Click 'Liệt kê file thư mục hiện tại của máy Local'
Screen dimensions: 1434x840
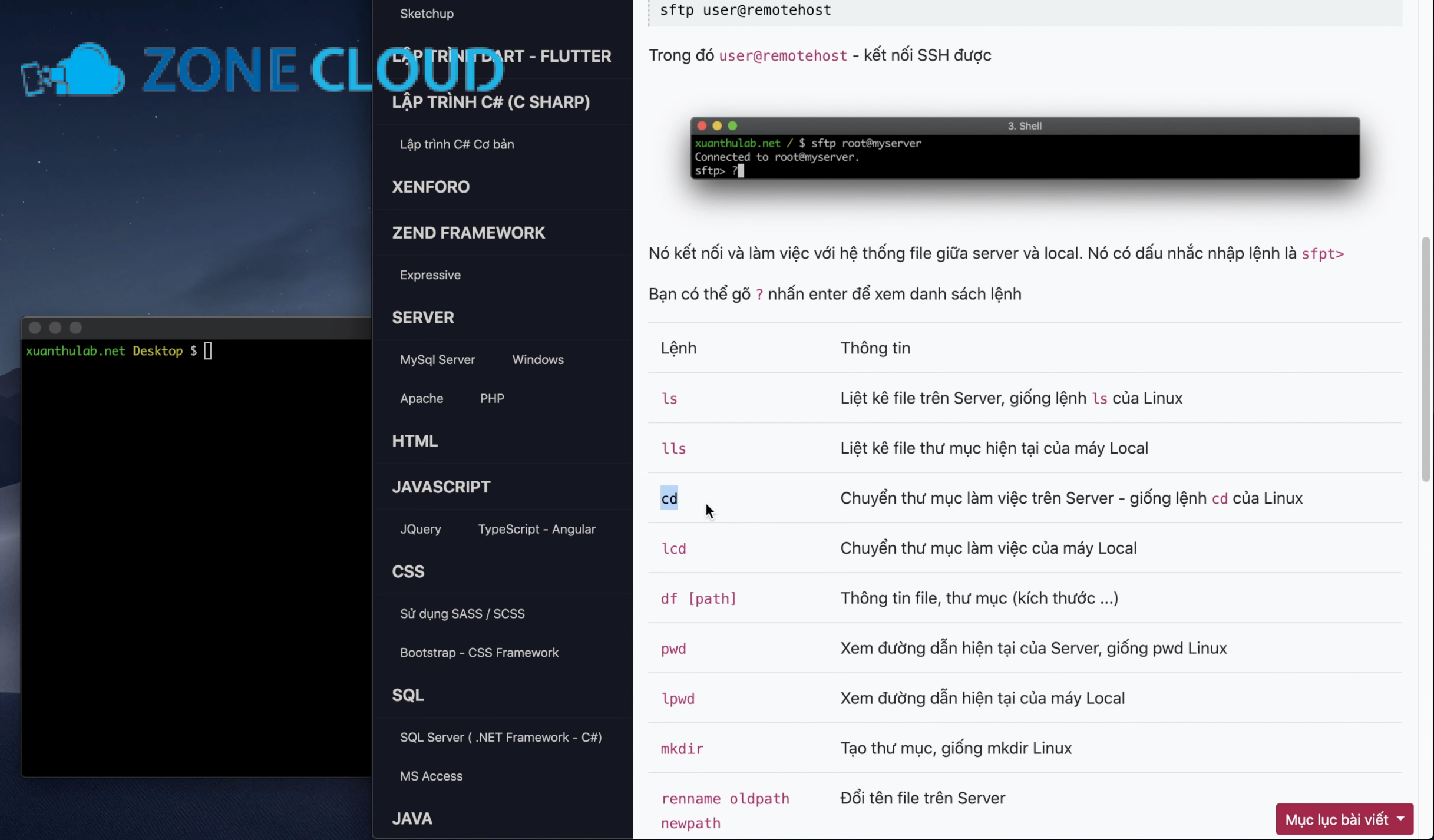pos(994,448)
